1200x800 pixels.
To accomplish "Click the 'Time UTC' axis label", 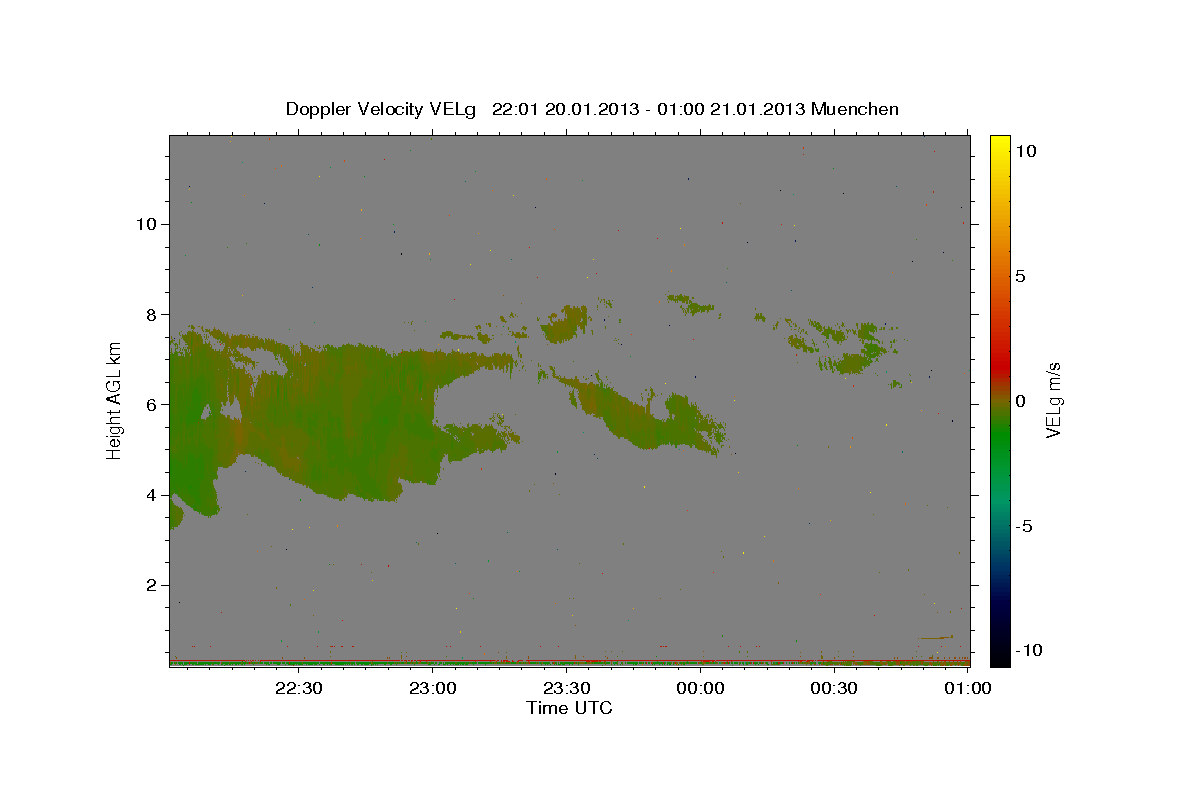I will 569,708.
